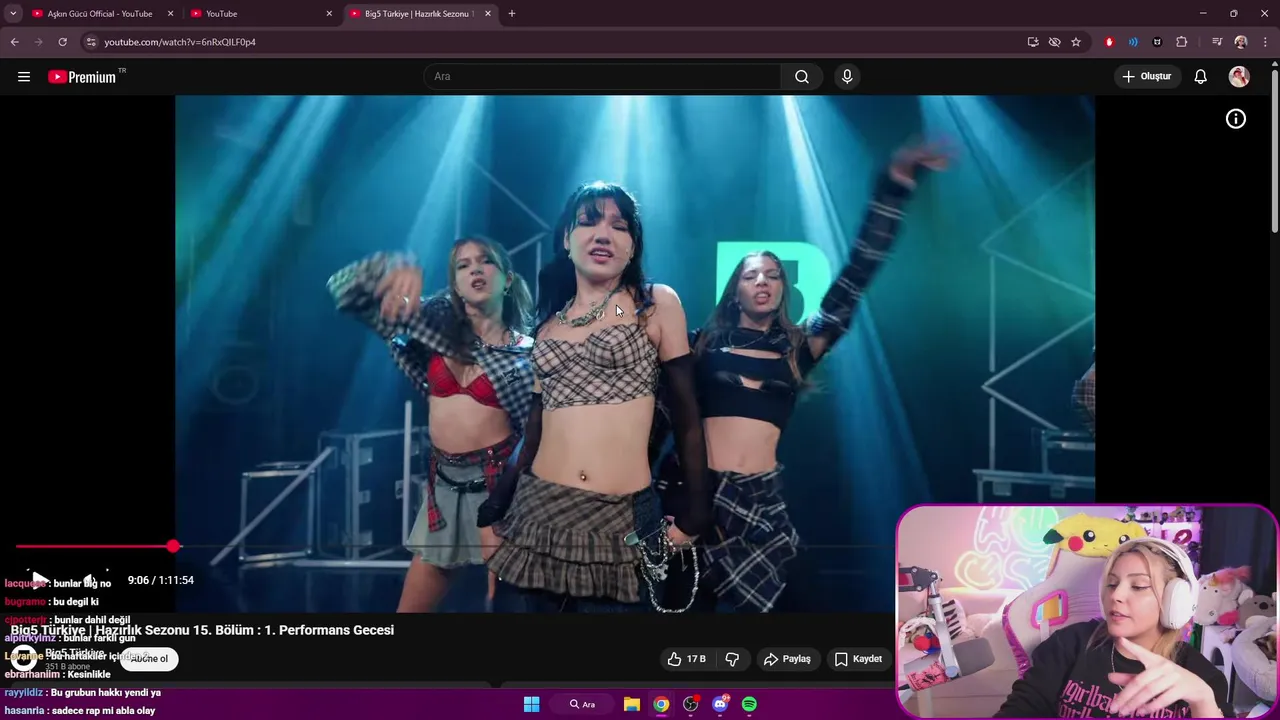The width and height of the screenshot is (1280, 720).
Task: Switch to Chrome in taskbar
Action: click(661, 704)
